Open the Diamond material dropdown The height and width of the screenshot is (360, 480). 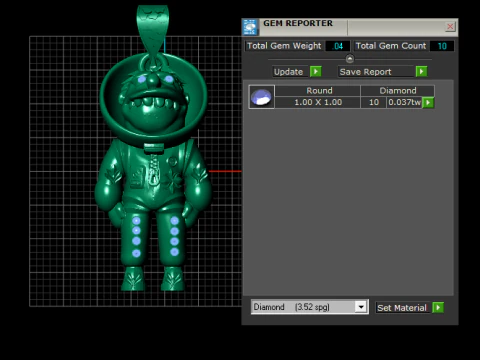coord(361,307)
